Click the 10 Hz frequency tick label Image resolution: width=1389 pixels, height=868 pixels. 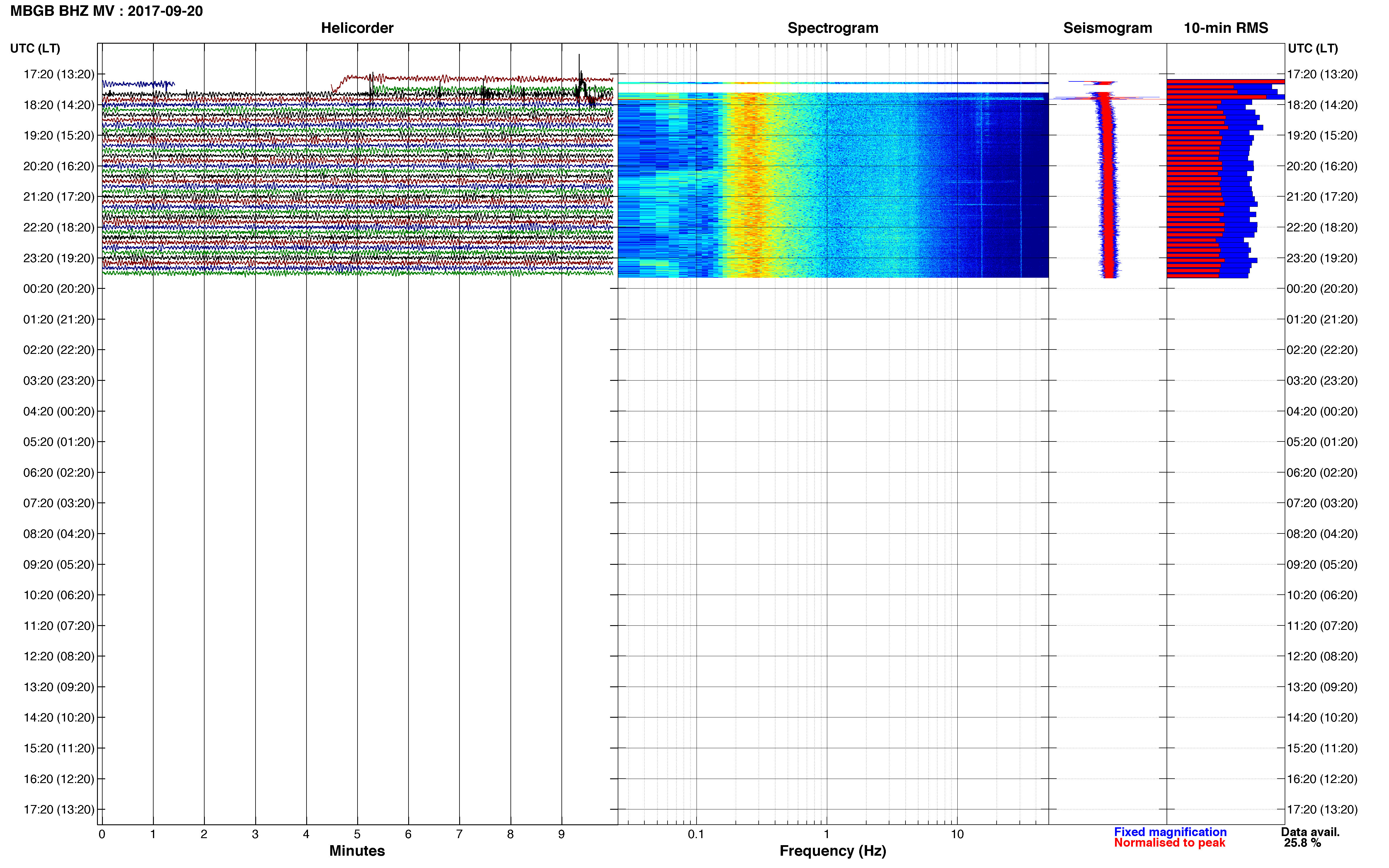[x=957, y=834]
